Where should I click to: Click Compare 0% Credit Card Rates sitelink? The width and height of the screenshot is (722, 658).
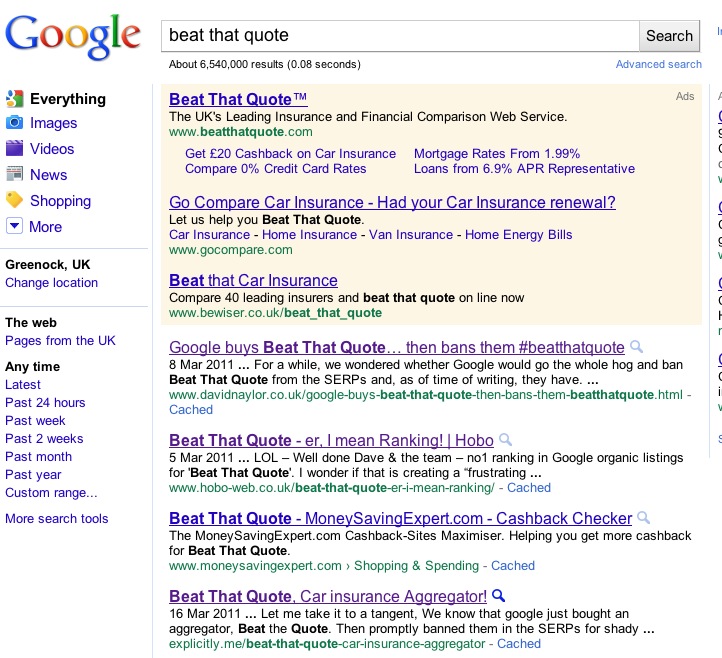[276, 169]
